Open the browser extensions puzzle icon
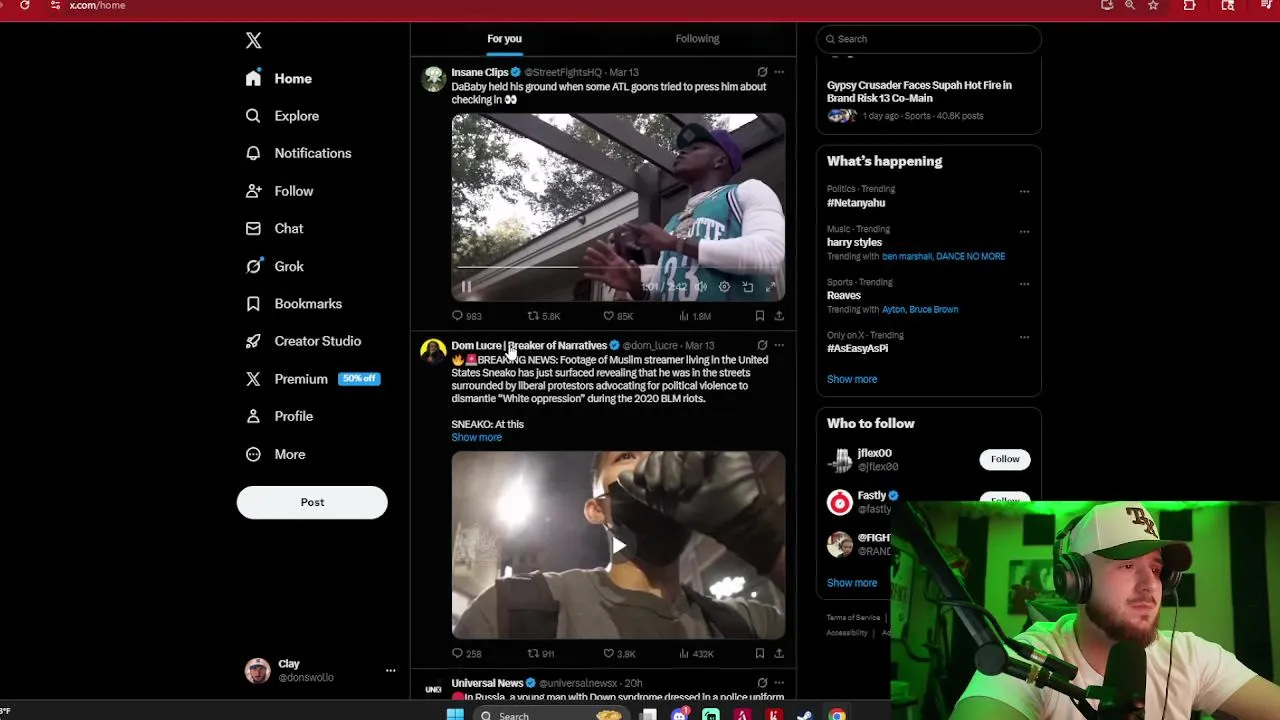The height and width of the screenshot is (720, 1280). [x=1189, y=5]
